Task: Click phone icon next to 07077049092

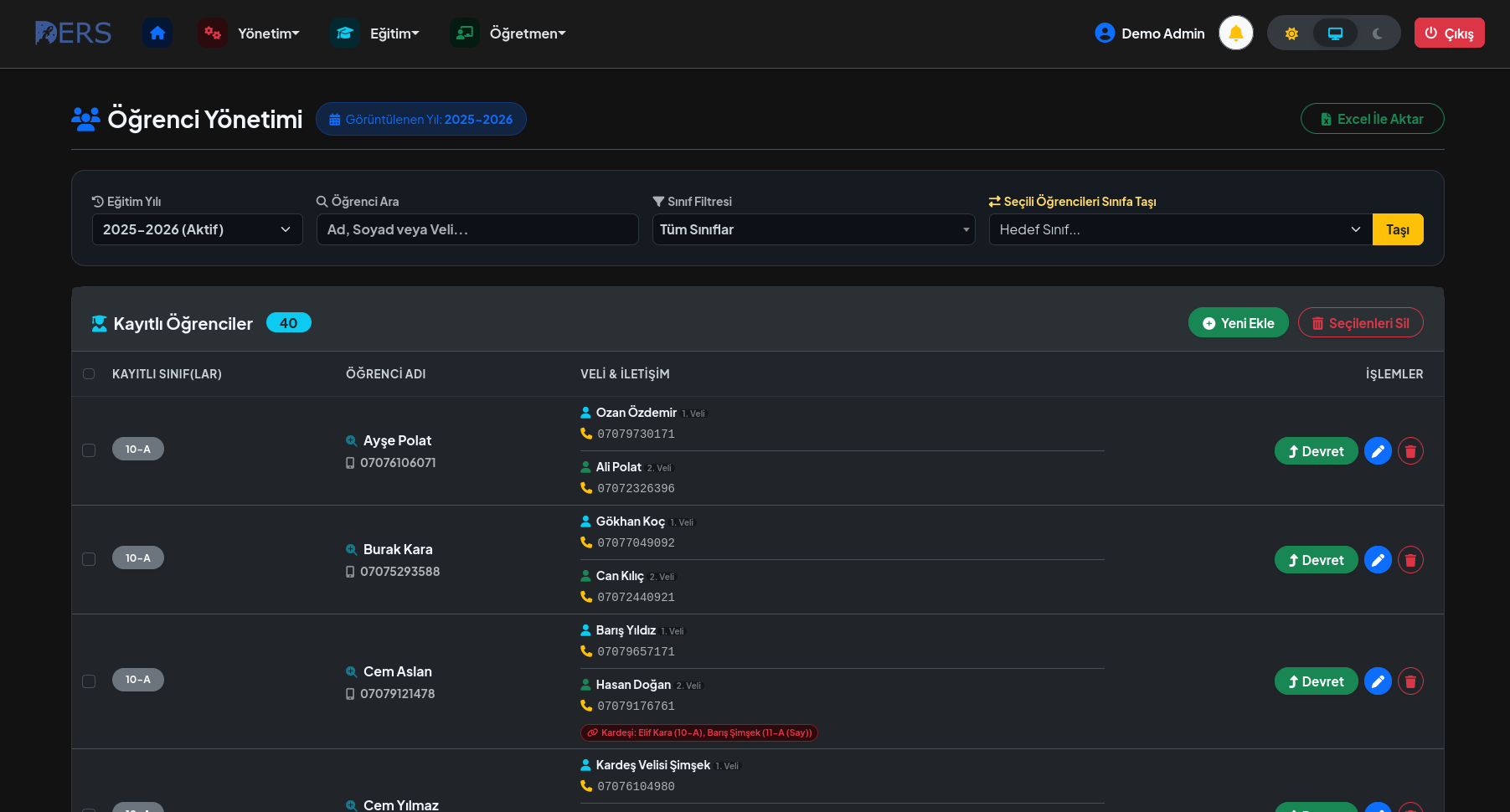Action: pyautogui.click(x=586, y=542)
